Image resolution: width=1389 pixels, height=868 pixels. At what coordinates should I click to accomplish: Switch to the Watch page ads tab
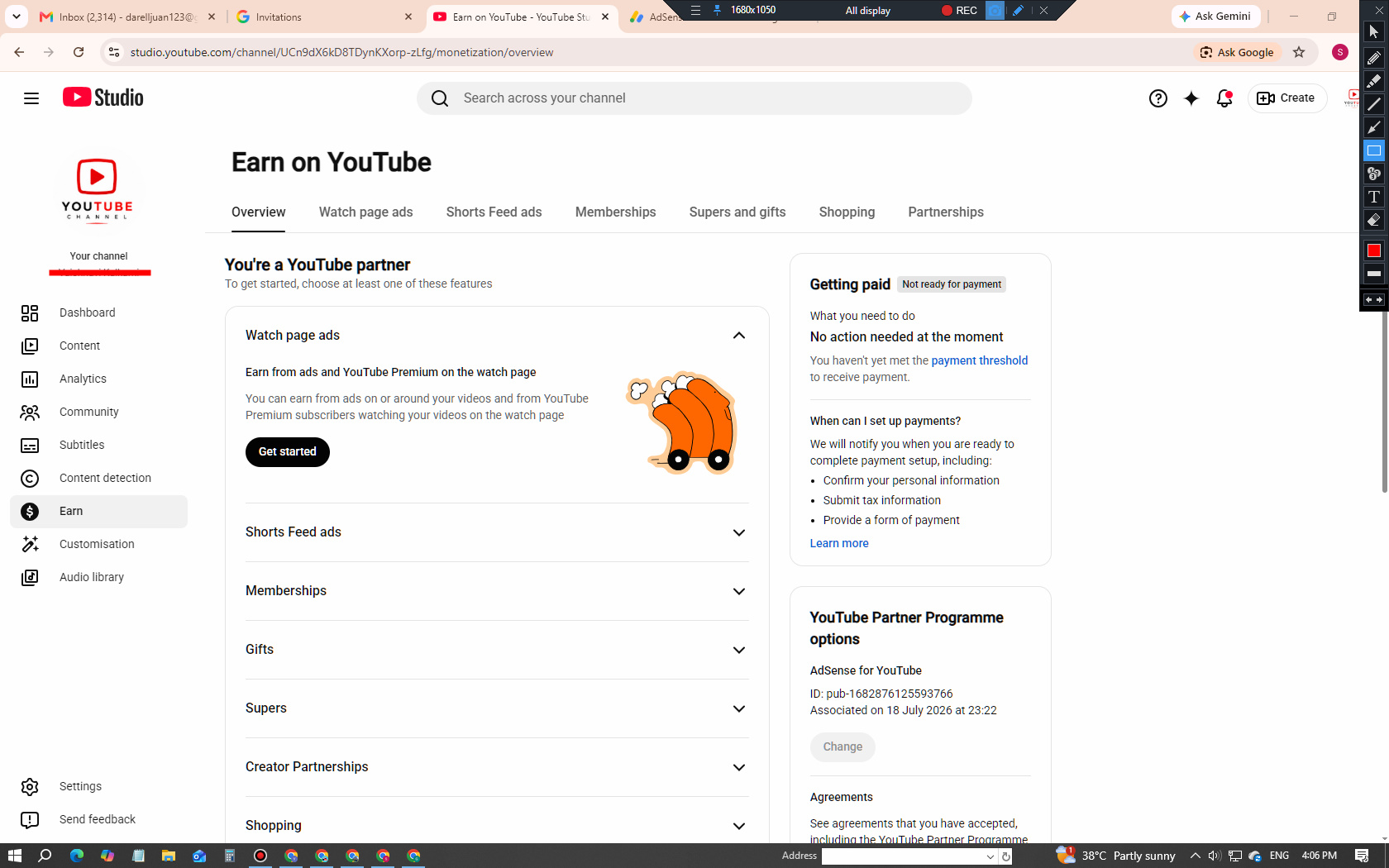[x=366, y=212]
